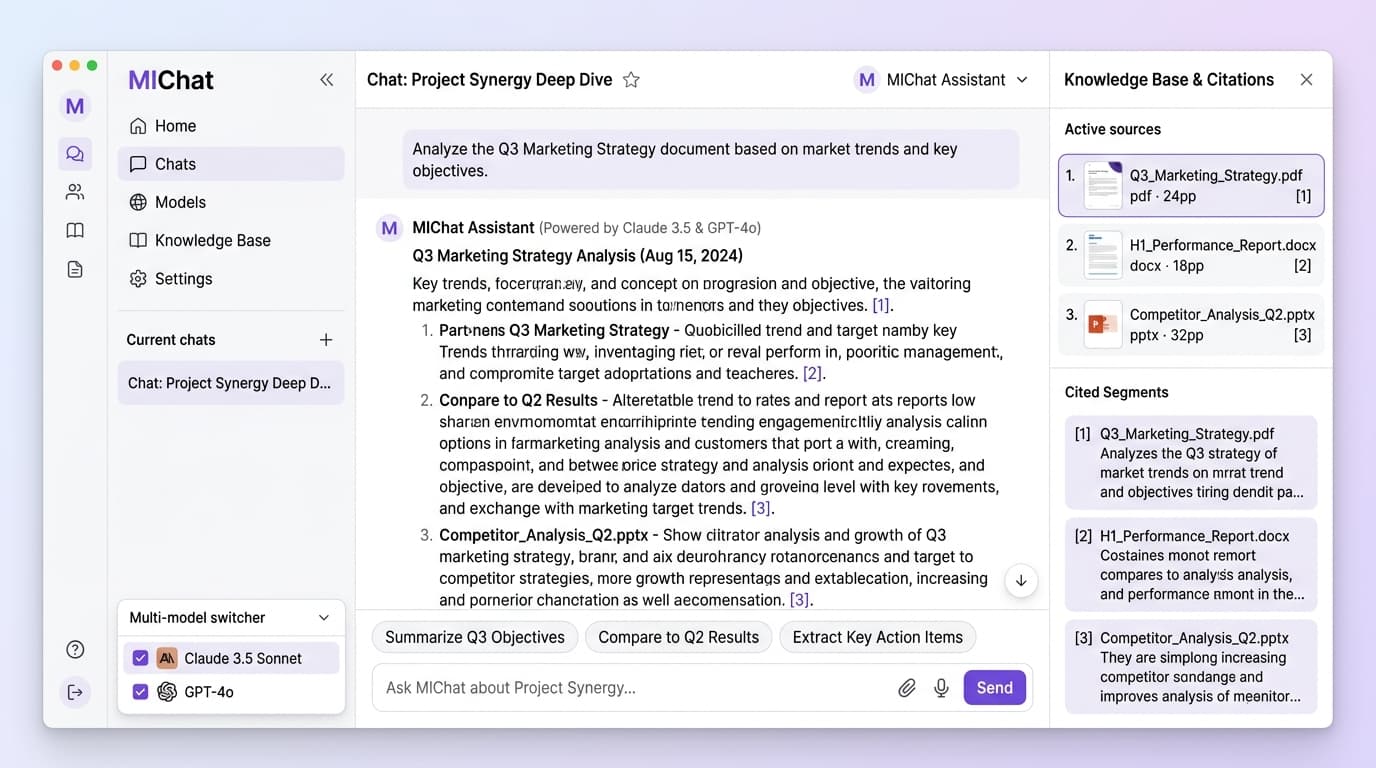Open the book icon in left rail
1376x768 pixels.
(x=75, y=231)
